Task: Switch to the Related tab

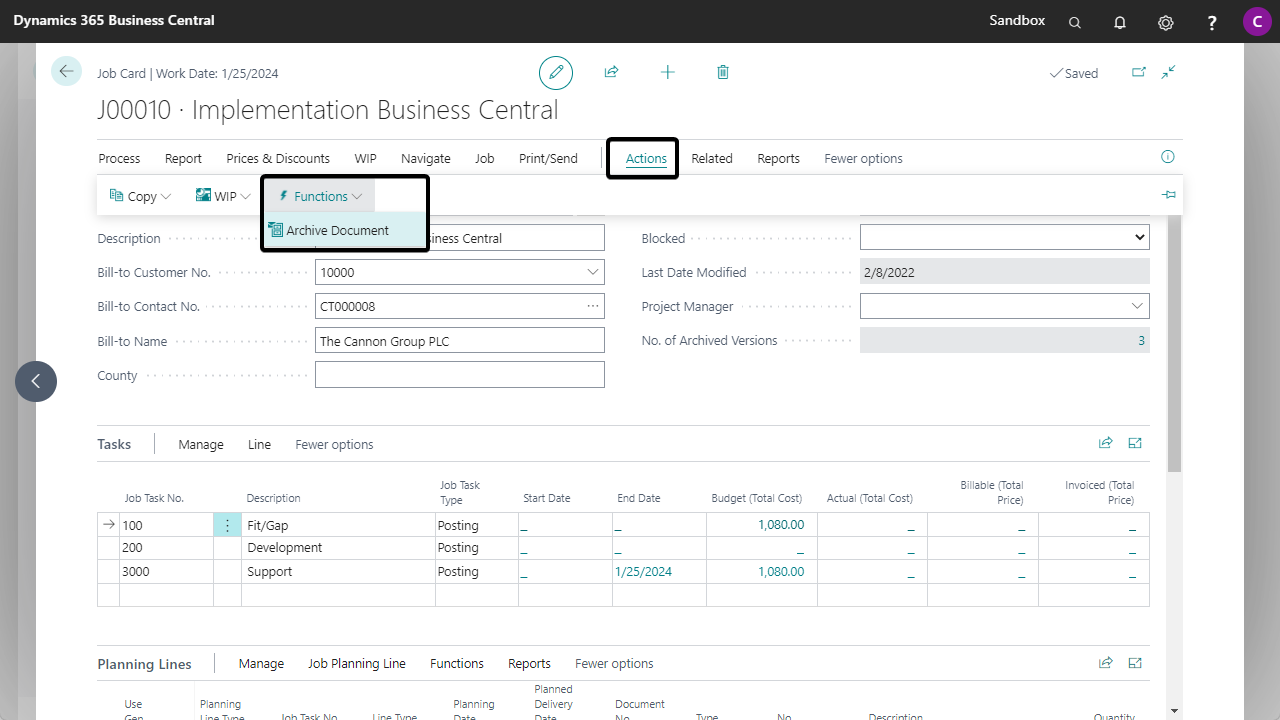Action: [x=711, y=159]
